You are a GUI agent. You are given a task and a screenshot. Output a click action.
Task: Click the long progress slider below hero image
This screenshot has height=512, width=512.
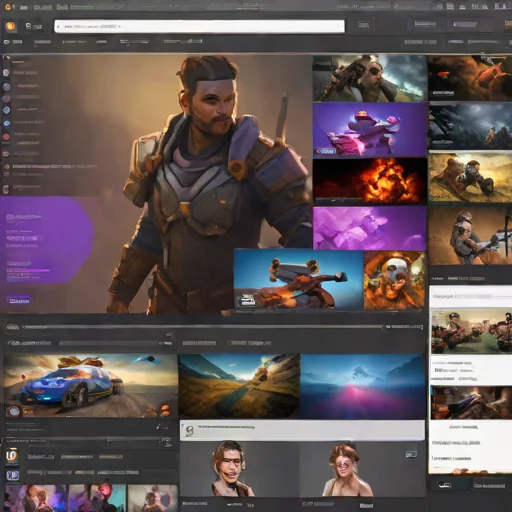click(x=203, y=327)
